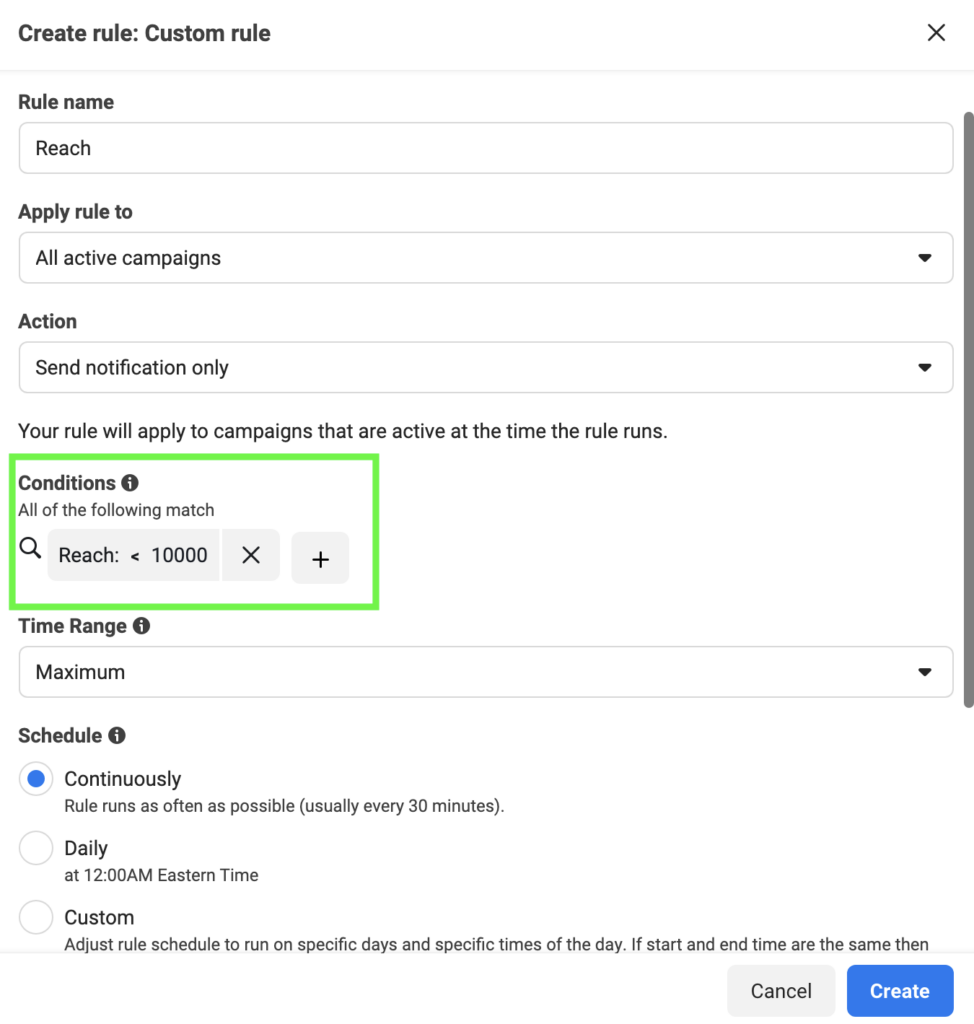Open the Apply rule to dropdown

pos(485,258)
